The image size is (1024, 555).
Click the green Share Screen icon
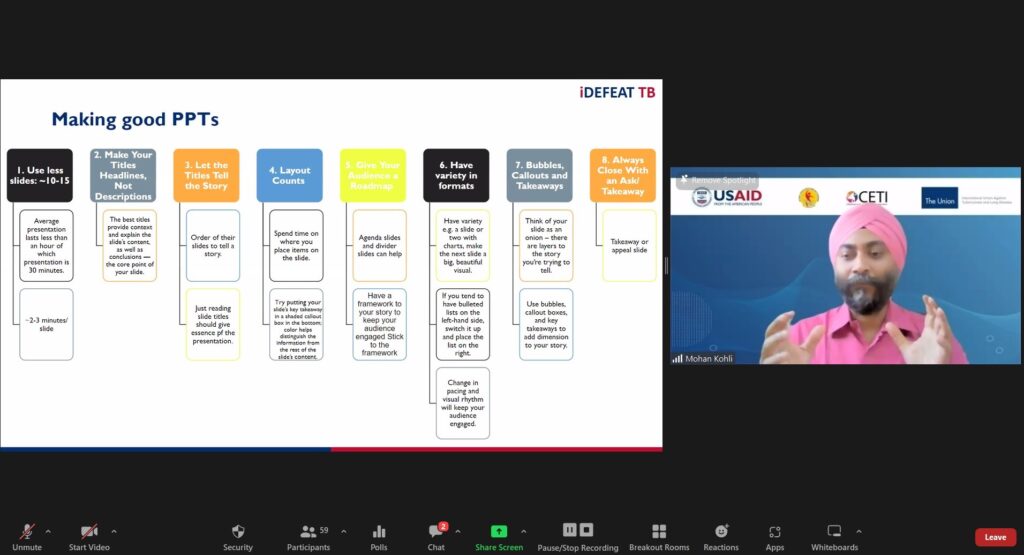pos(498,531)
